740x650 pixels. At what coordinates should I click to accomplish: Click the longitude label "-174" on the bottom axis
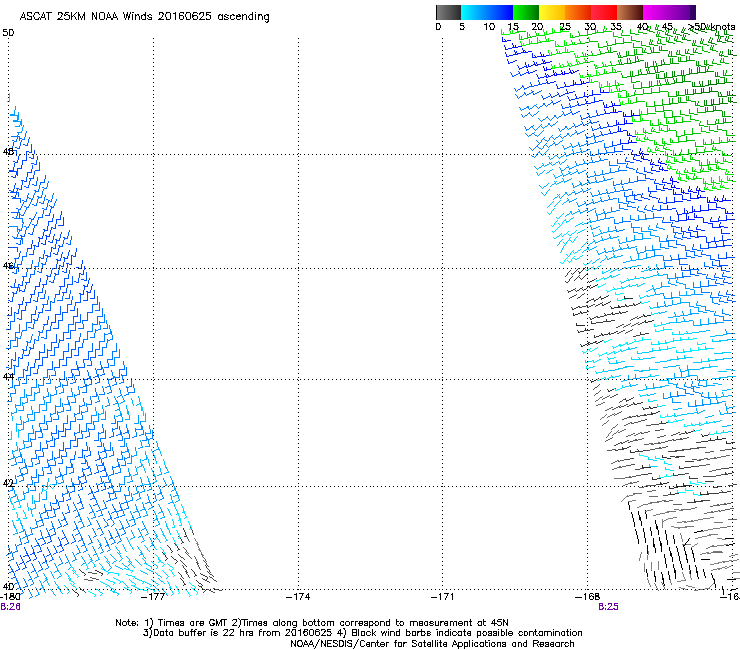pyautogui.click(x=298, y=597)
